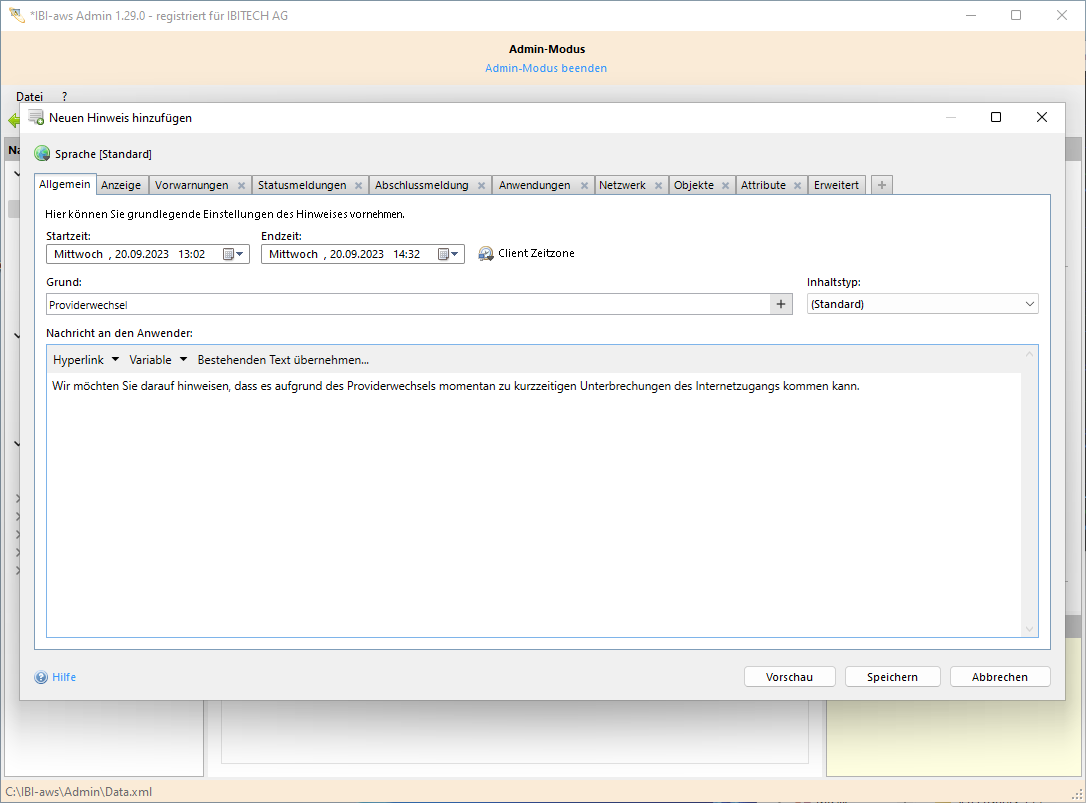
Task: Click Speichern to save the notice
Action: (892, 677)
